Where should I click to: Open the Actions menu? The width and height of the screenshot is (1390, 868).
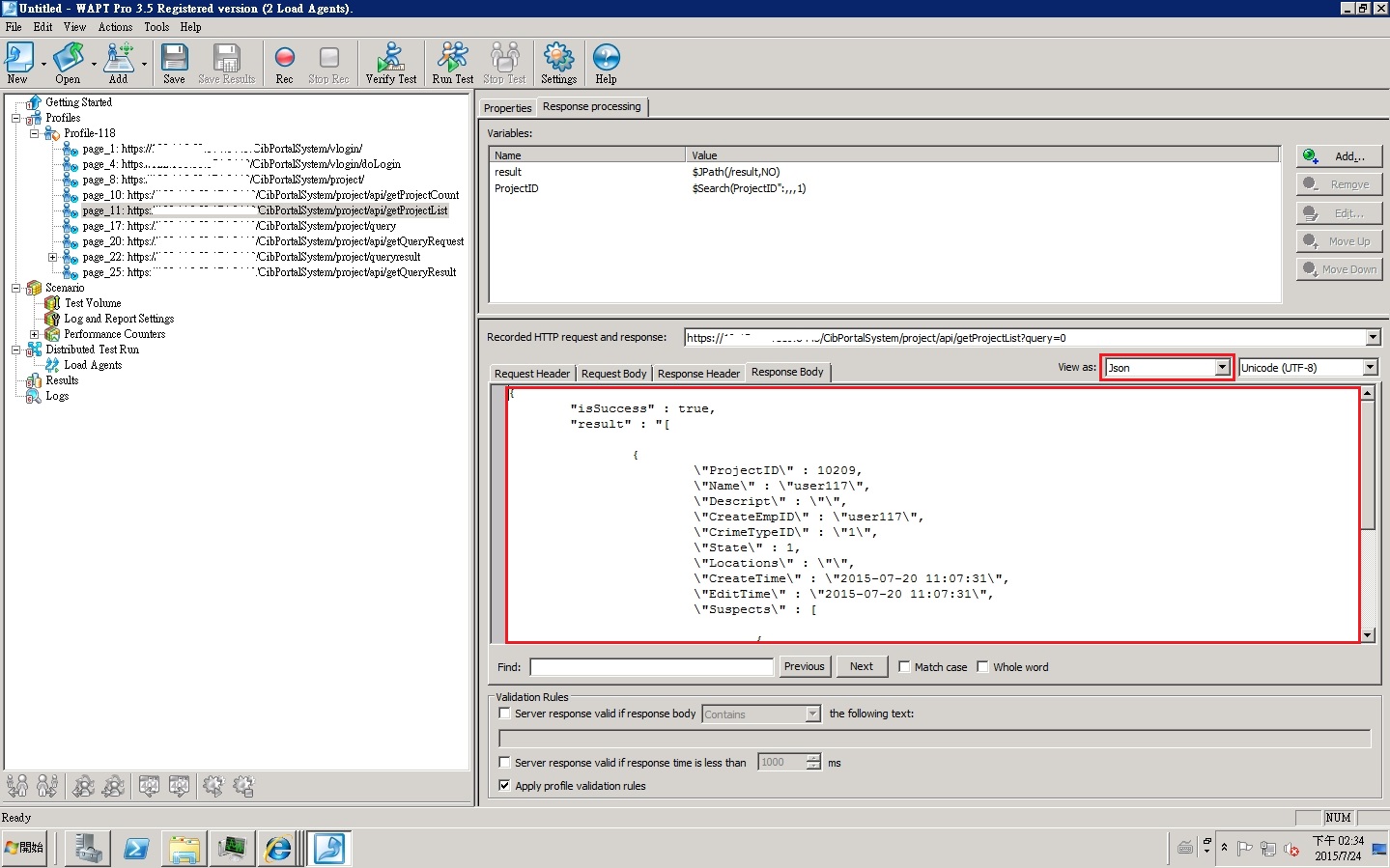coord(114,27)
